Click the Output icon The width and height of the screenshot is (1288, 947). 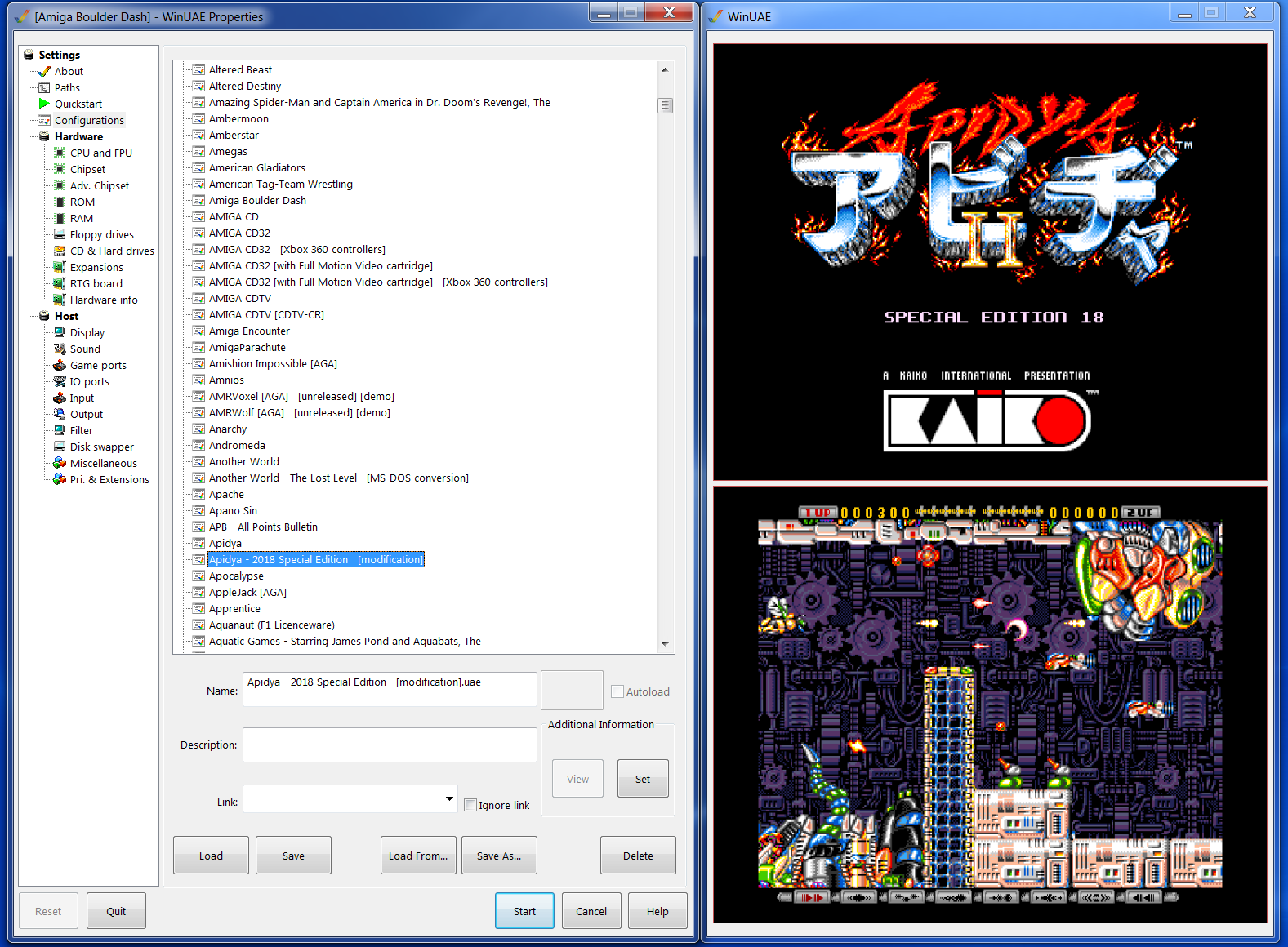(x=60, y=414)
